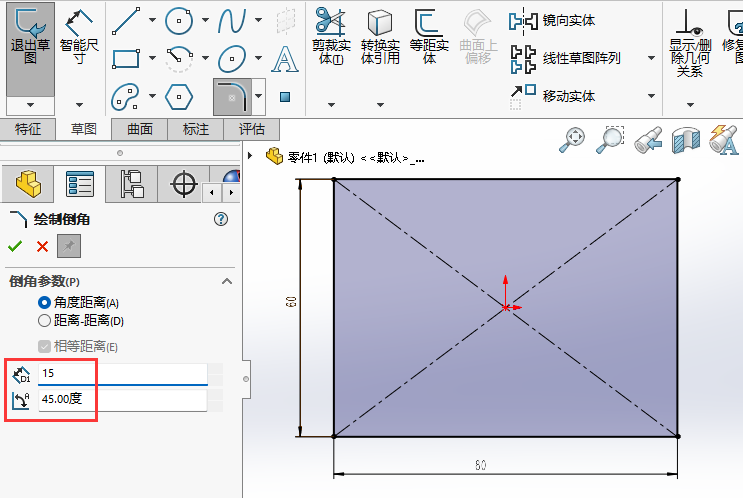Viewport: 743px width, 498px height.
Task: Select the Smart Dimension (智能尺寸) tool
Action: coord(79,37)
